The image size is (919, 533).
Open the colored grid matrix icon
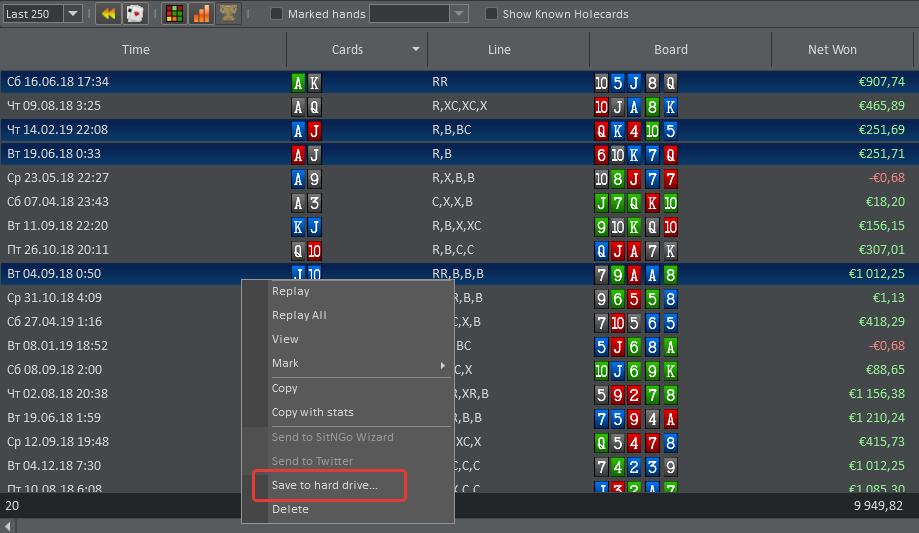click(174, 14)
